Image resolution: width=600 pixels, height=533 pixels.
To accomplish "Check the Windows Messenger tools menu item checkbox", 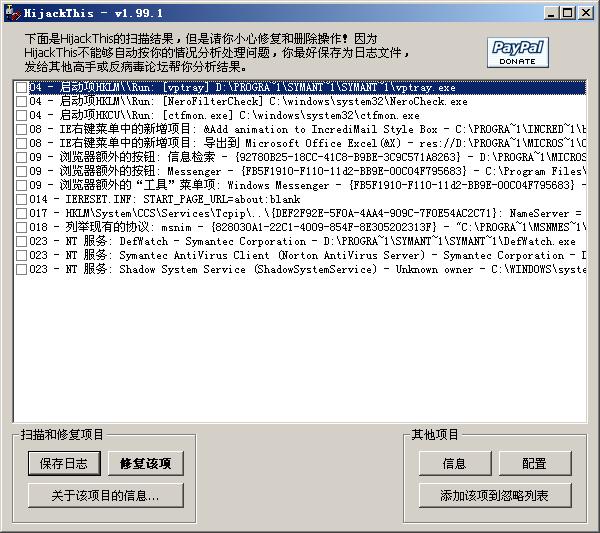I will [21, 185].
